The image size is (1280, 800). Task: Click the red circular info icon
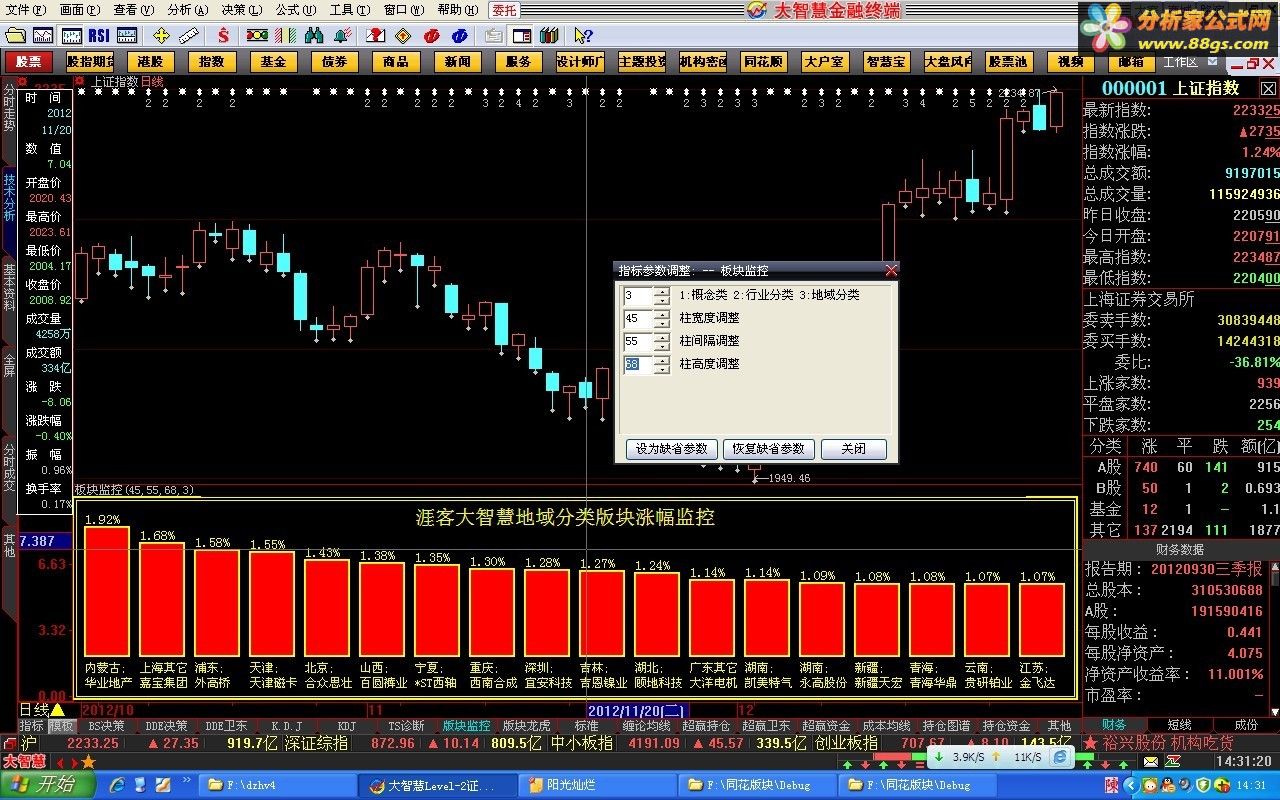431,35
